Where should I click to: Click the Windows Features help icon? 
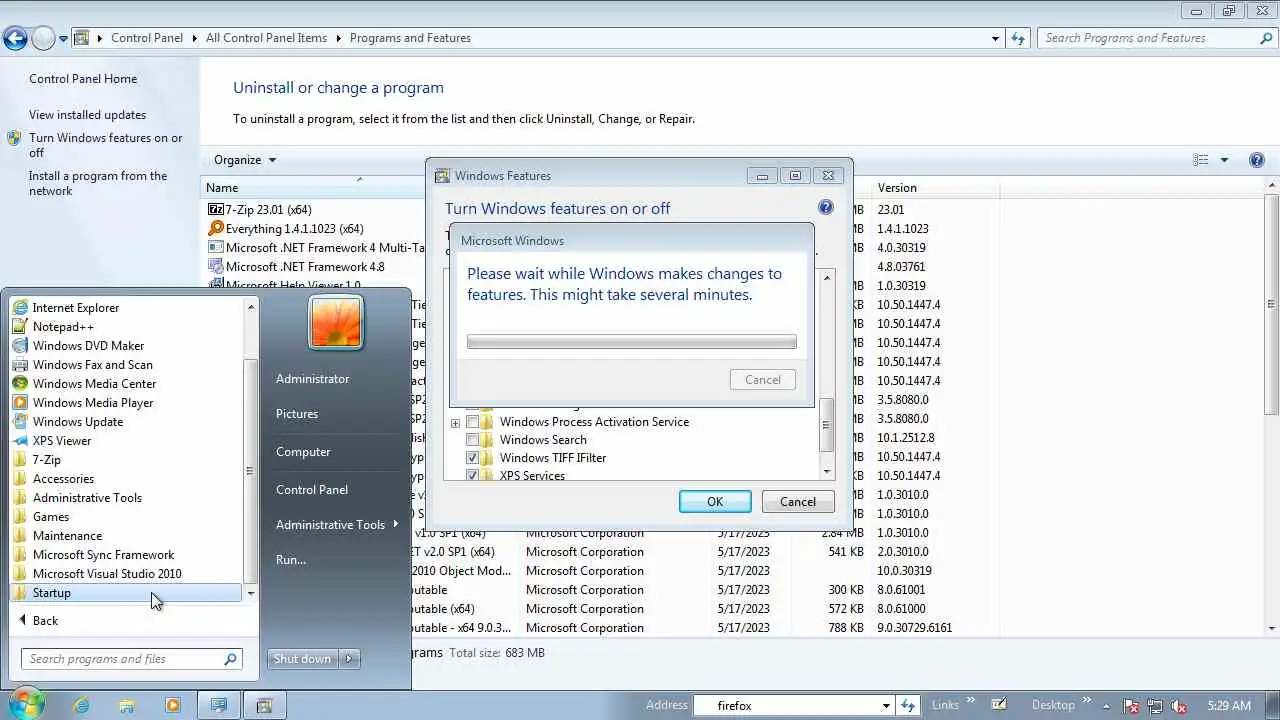tap(826, 207)
